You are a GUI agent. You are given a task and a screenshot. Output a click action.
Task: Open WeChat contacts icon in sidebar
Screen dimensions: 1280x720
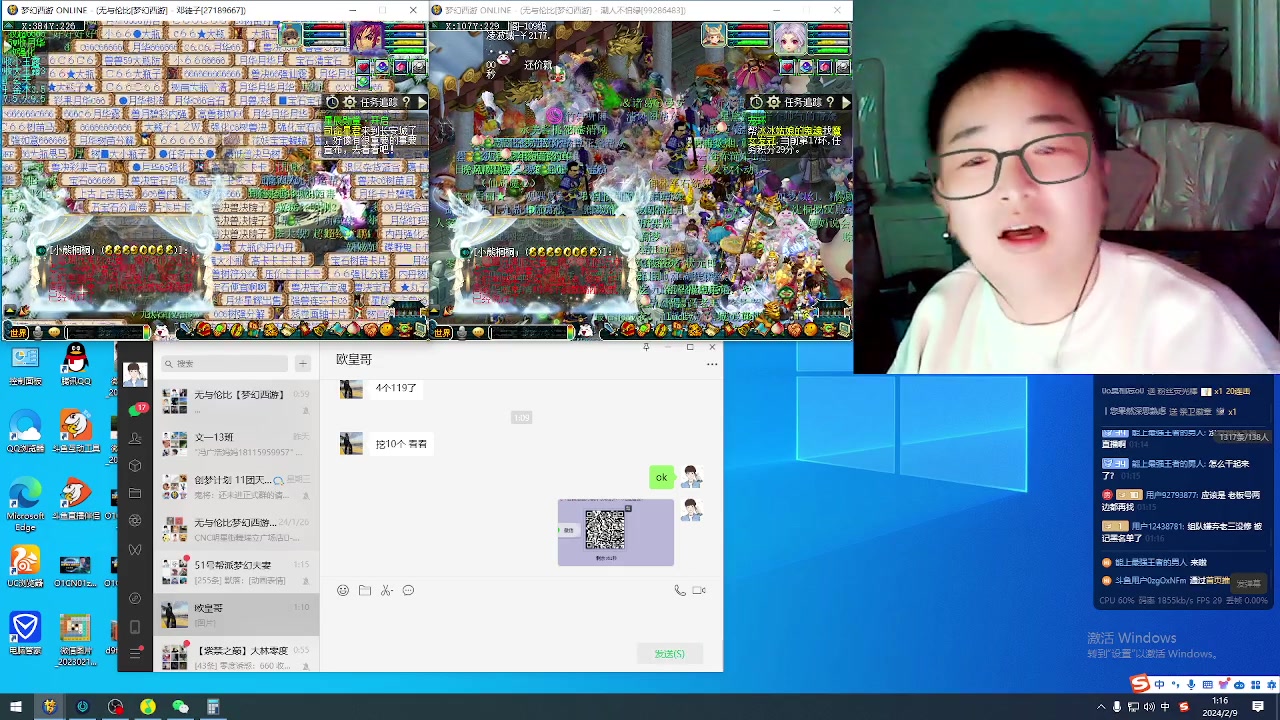(x=135, y=438)
